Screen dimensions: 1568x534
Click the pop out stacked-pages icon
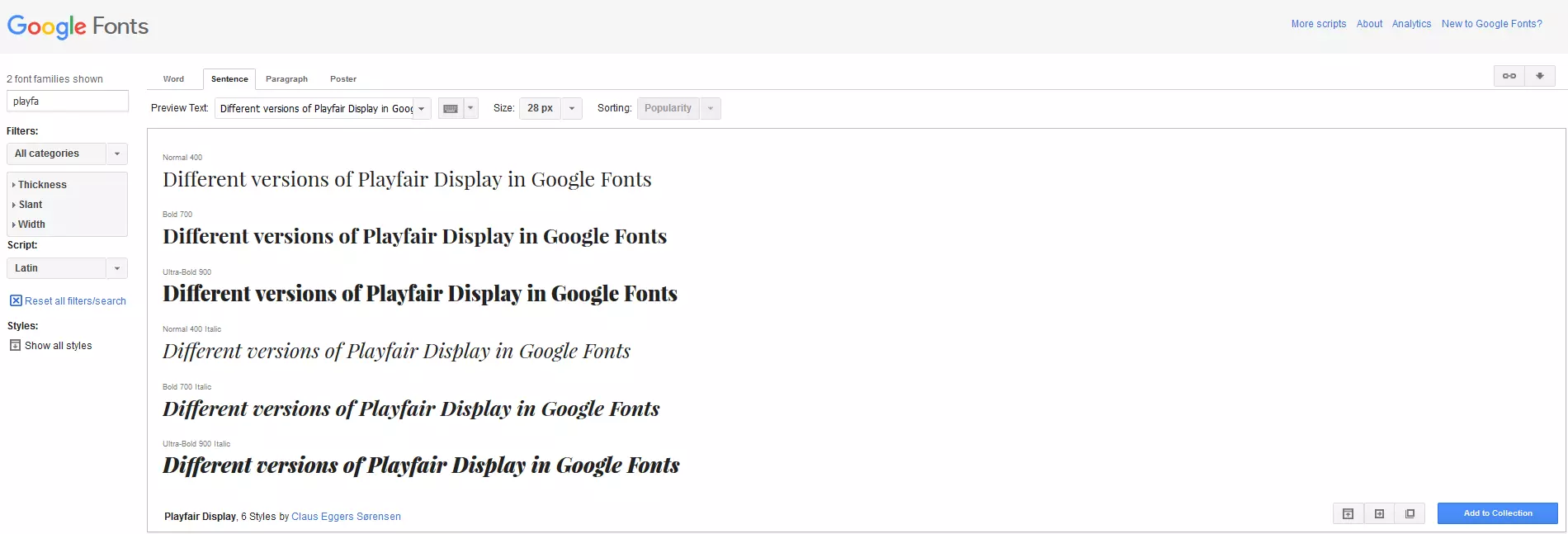[1410, 513]
